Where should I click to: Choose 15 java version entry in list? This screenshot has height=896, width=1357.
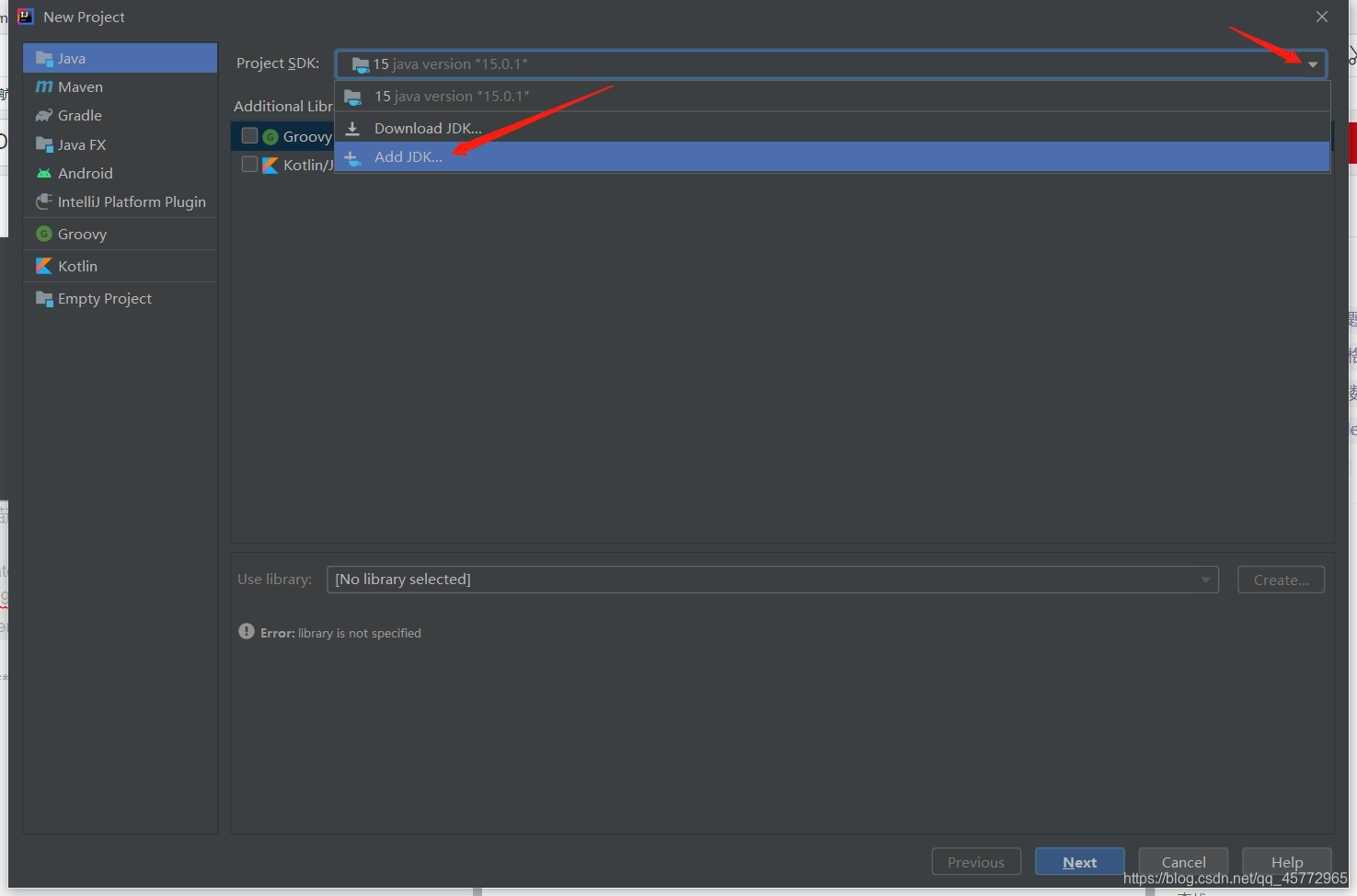[x=833, y=97]
